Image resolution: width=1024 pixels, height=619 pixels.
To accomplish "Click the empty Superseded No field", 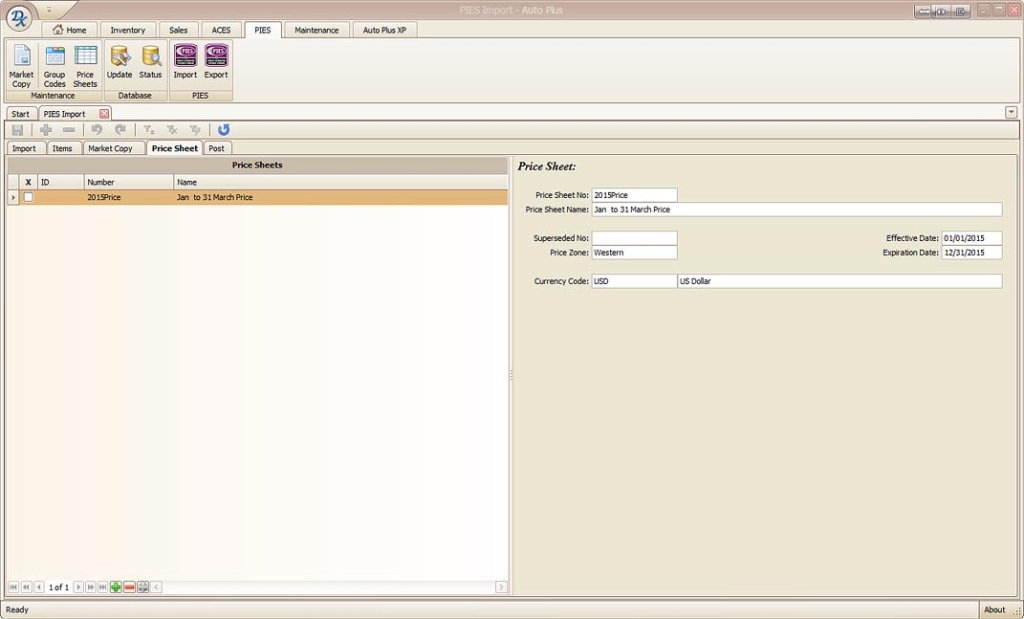I will tap(634, 238).
